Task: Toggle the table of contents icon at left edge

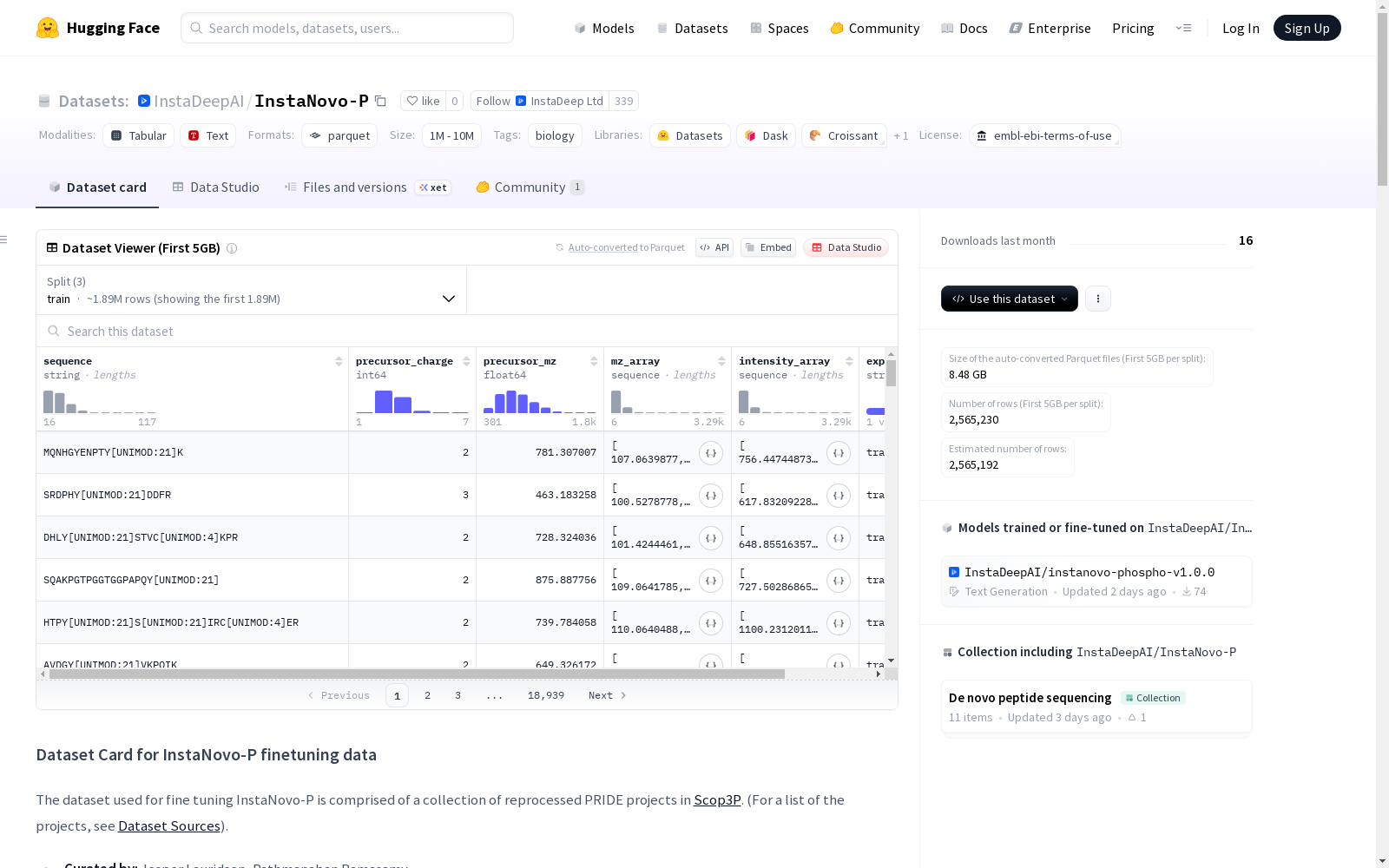Action: tap(4, 240)
